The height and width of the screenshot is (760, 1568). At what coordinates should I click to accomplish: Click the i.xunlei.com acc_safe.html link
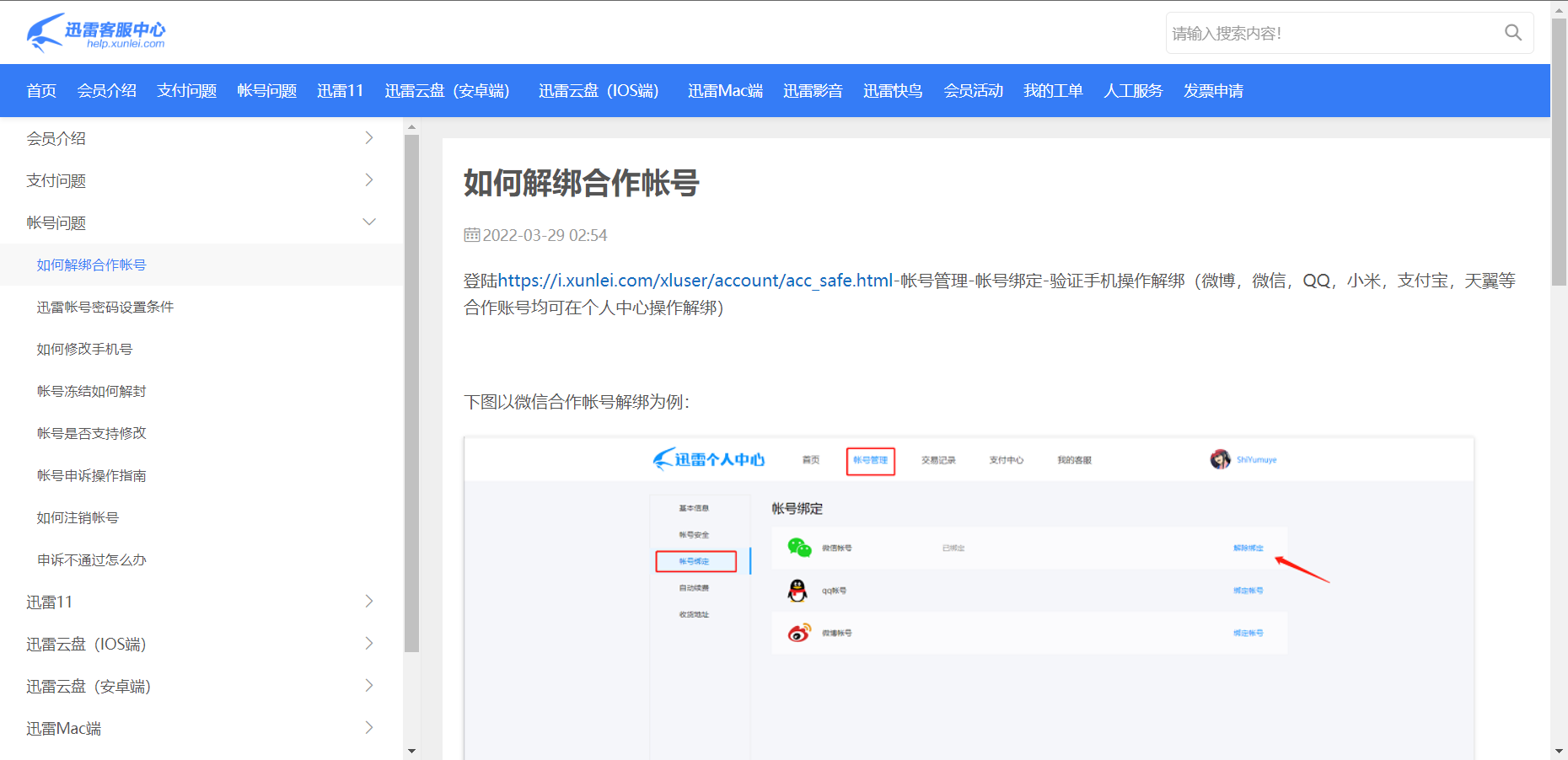[x=695, y=280]
